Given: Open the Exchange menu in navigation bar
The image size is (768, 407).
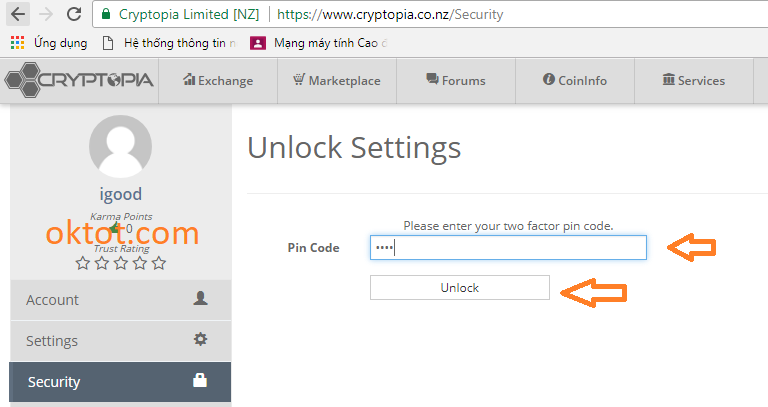Looking at the screenshot, I should pos(218,81).
